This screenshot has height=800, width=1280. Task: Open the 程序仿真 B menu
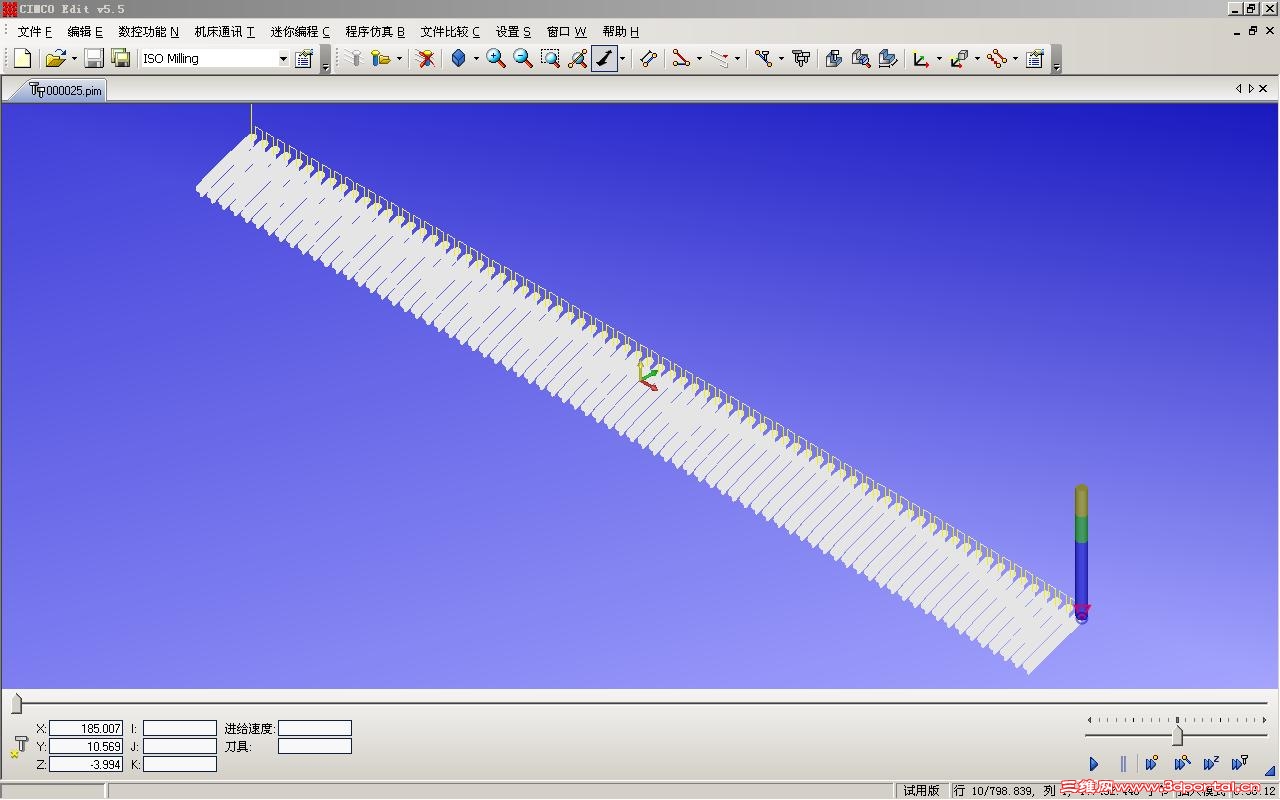(x=375, y=31)
